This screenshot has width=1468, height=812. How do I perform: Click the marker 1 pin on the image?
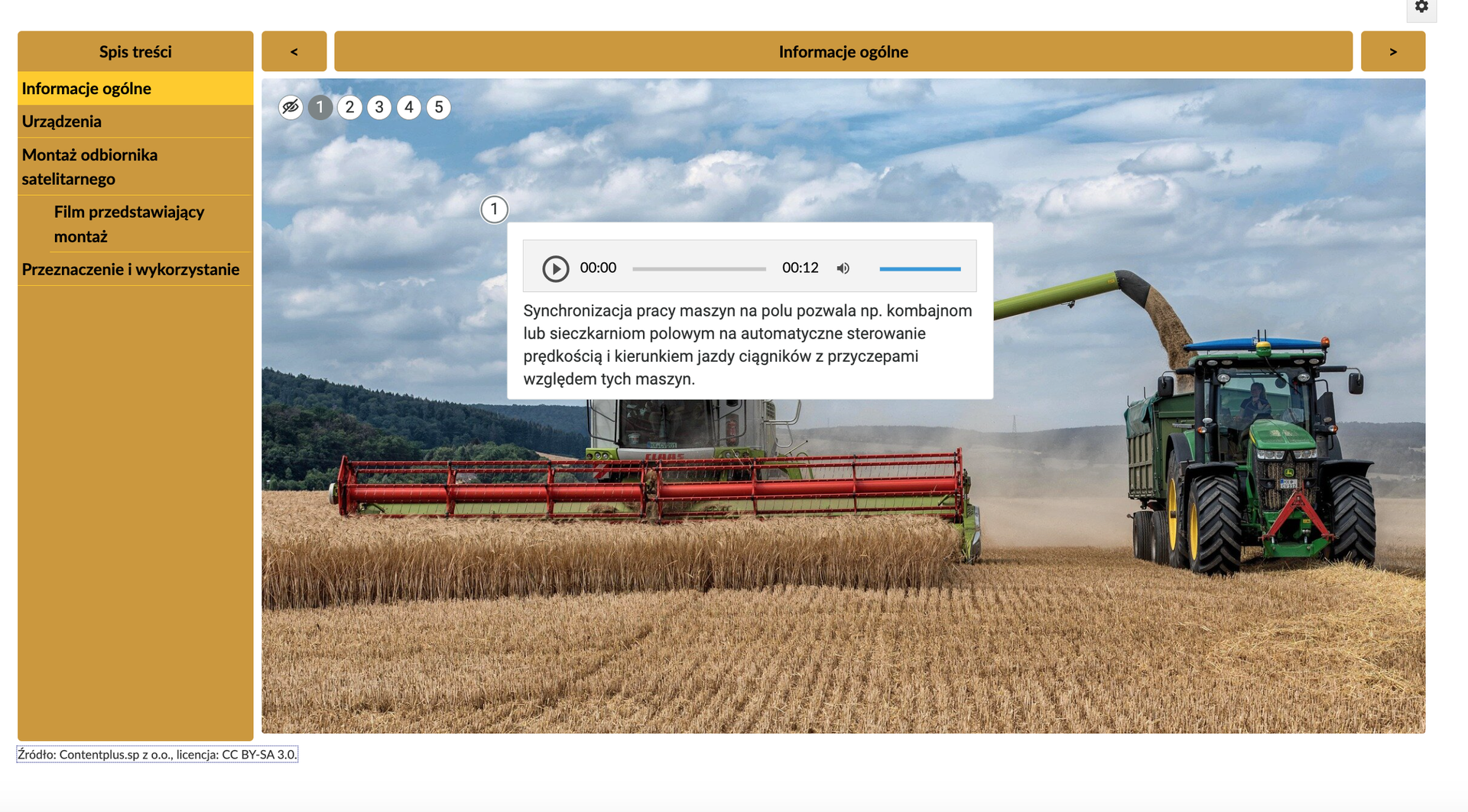click(494, 209)
